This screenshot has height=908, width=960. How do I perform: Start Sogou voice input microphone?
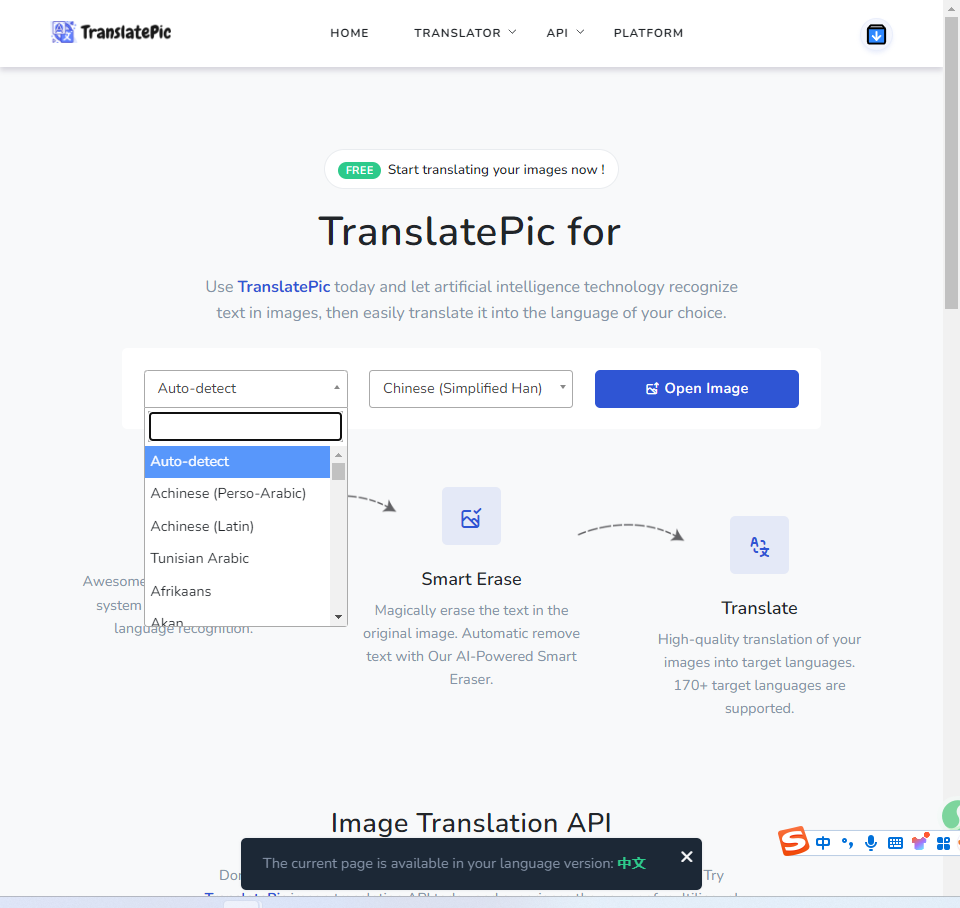click(x=871, y=843)
